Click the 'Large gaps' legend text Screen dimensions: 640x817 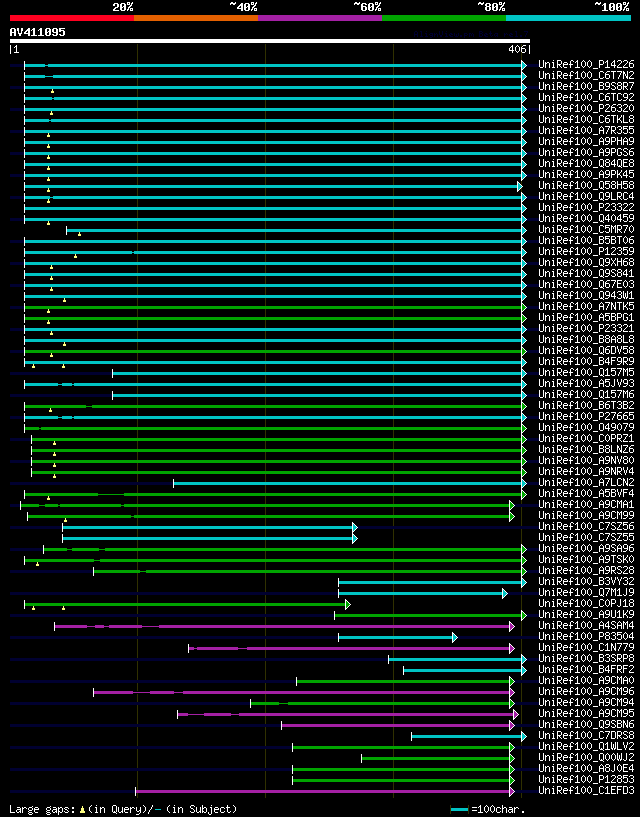point(41,809)
